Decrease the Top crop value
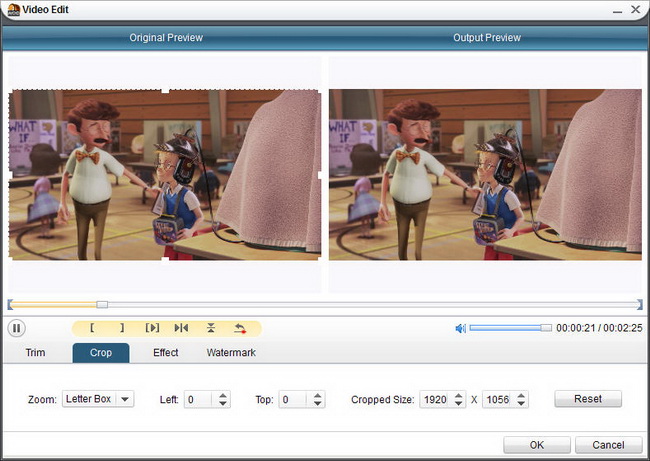This screenshot has height=461, width=650. click(x=318, y=403)
